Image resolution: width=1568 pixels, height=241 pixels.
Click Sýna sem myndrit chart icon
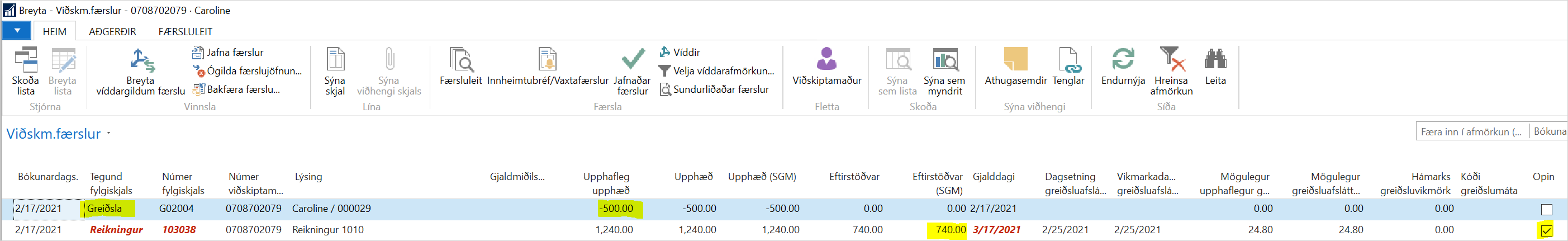coord(944,61)
